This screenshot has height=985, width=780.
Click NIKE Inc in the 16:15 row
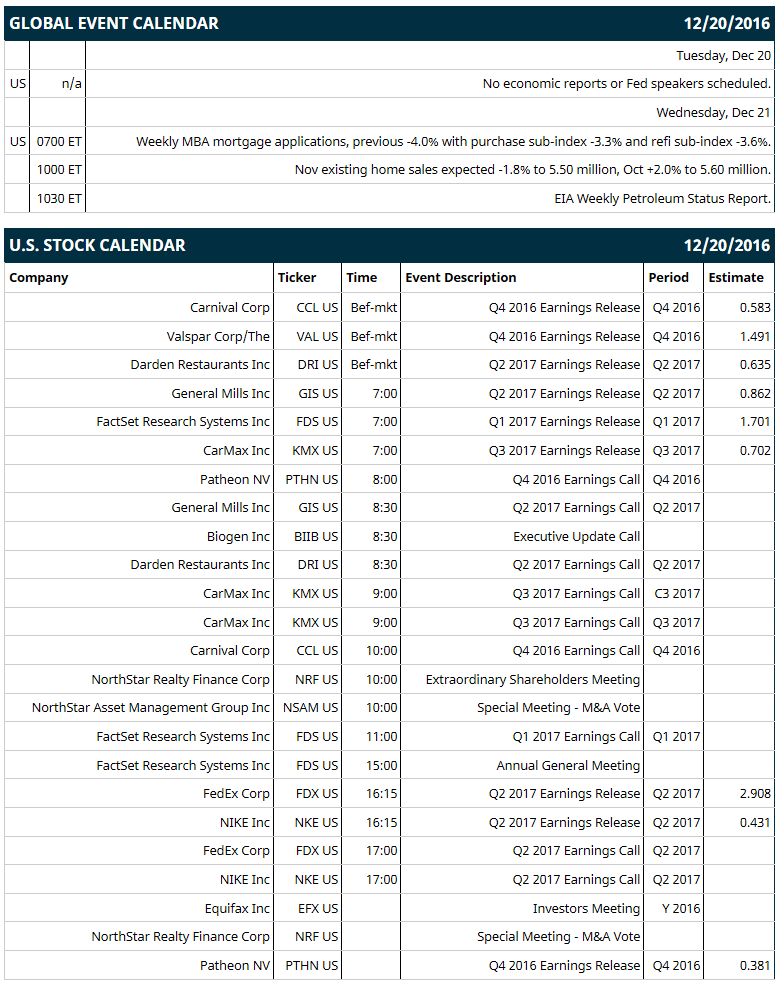245,822
